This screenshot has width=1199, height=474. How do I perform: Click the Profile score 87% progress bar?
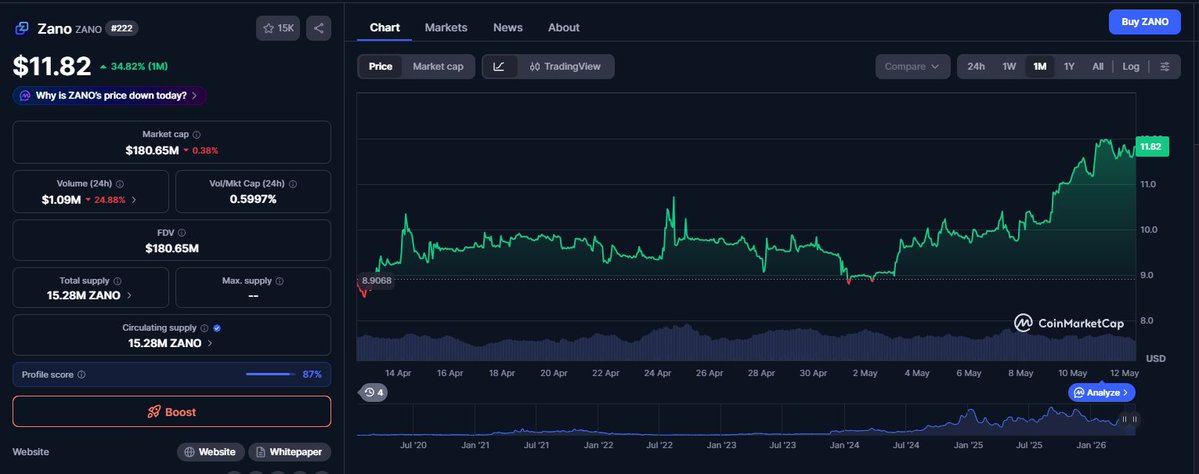tap(269, 375)
